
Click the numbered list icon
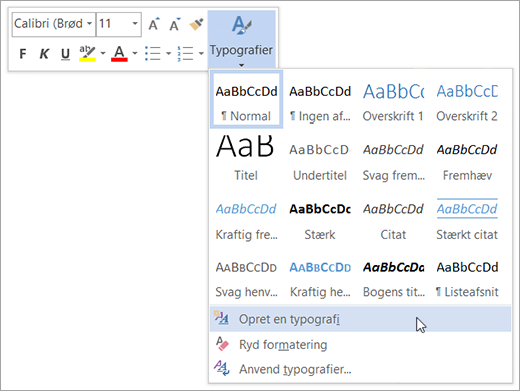pos(185,53)
